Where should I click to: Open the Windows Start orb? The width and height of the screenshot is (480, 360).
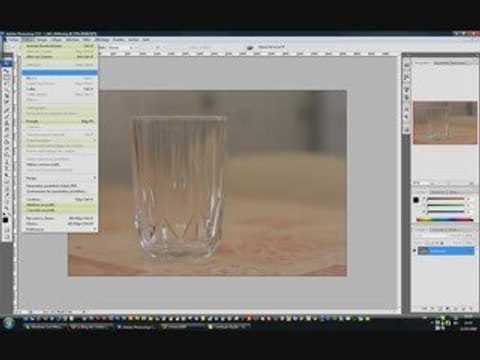tap(9, 323)
